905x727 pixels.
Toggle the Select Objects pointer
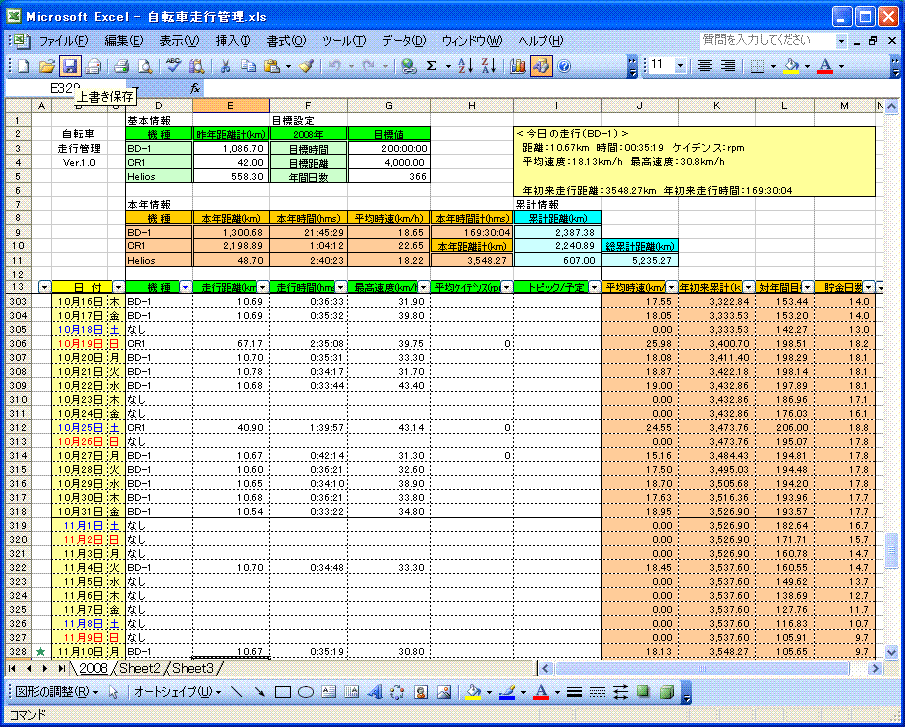pos(113,692)
